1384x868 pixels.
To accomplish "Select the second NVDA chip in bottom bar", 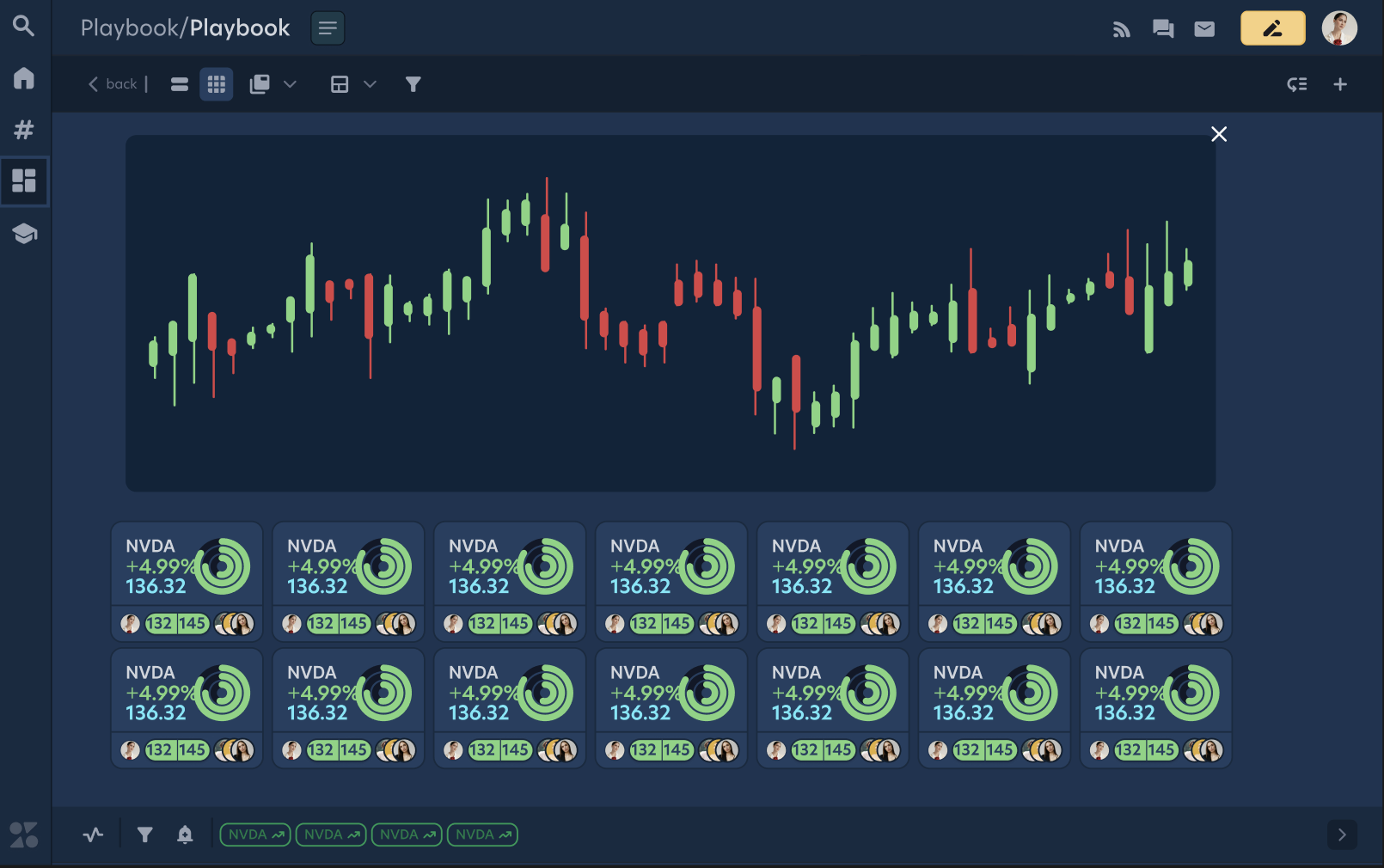I will tap(331, 834).
